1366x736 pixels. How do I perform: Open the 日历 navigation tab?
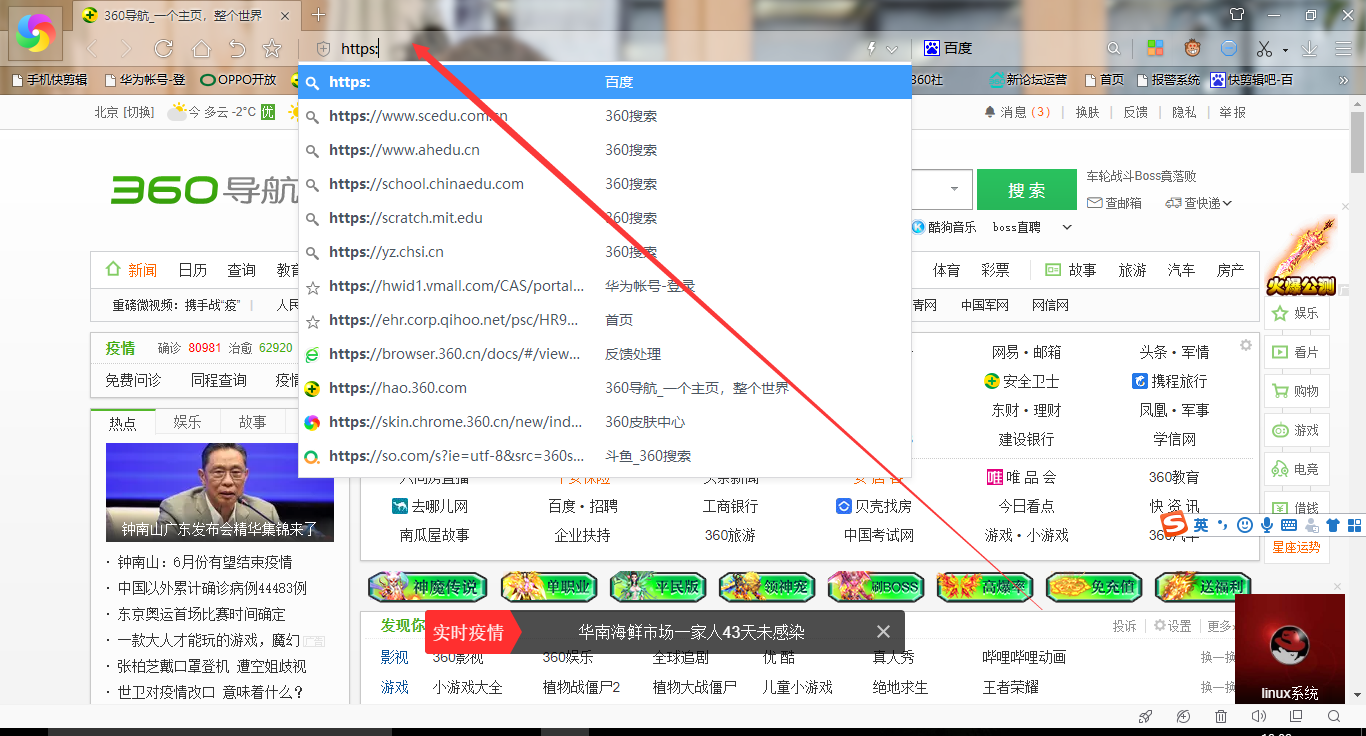coord(193,270)
